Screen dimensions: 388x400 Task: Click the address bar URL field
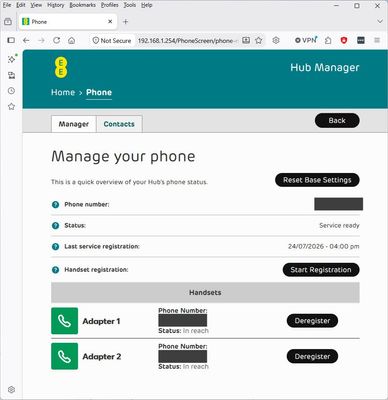click(x=188, y=40)
